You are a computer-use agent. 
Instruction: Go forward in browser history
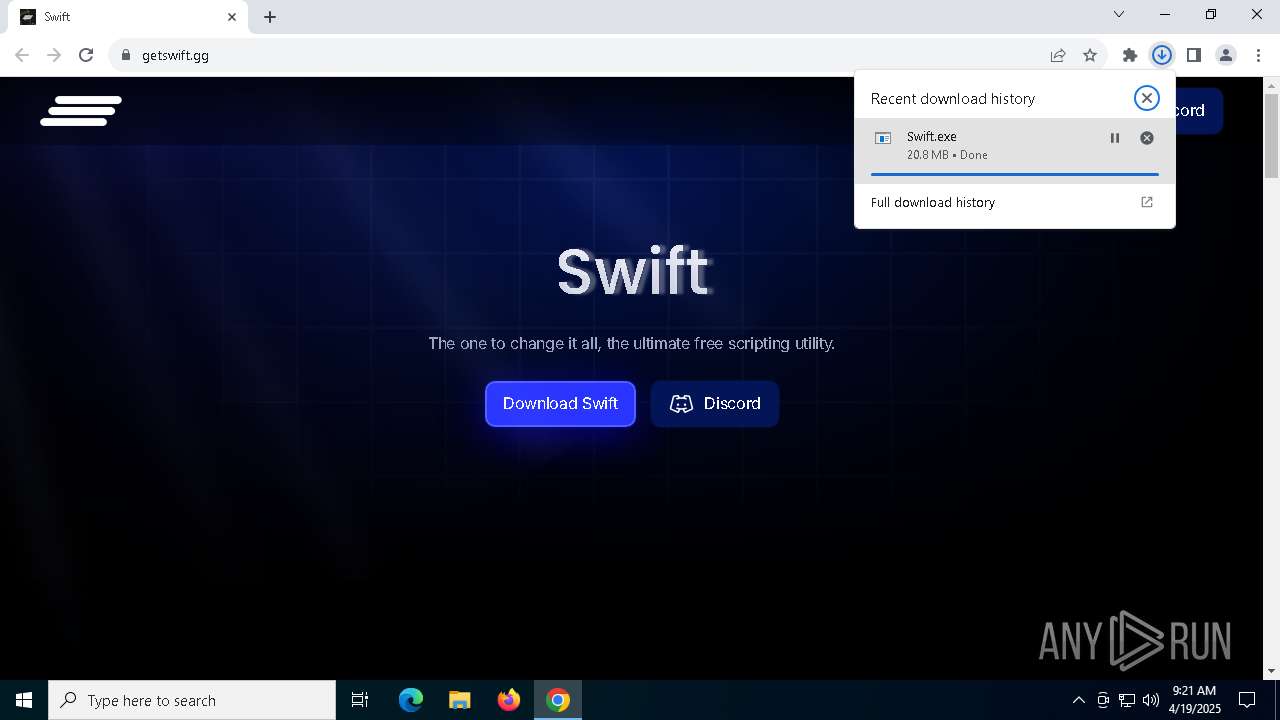tap(54, 55)
